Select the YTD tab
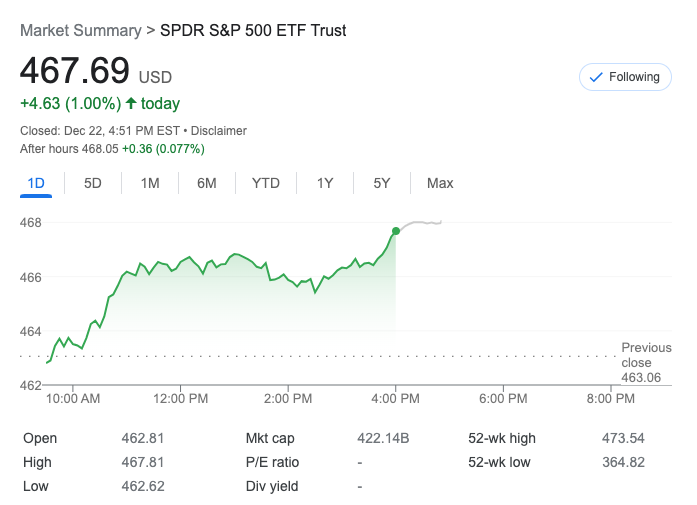 (266, 183)
